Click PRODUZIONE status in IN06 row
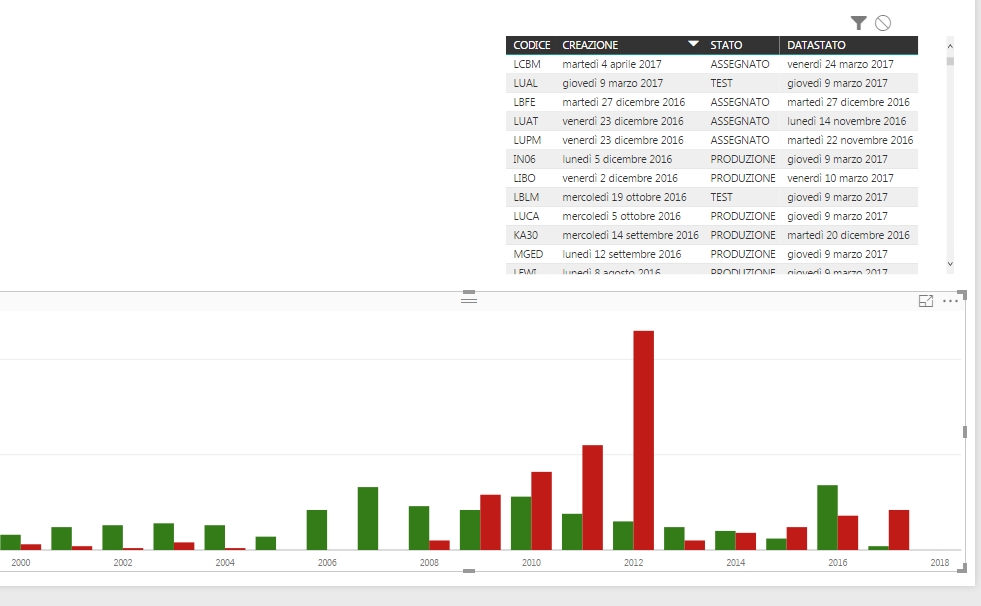The image size is (981, 606). 743,159
